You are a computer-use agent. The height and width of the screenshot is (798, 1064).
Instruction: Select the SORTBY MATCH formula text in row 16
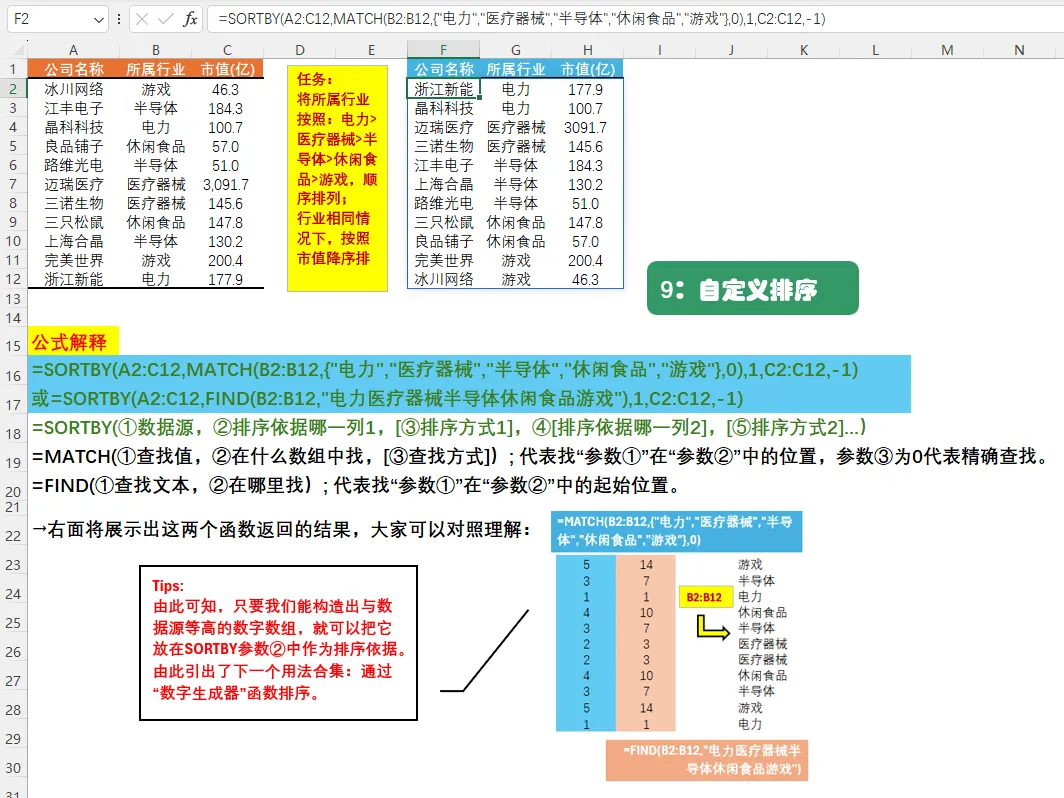point(445,370)
